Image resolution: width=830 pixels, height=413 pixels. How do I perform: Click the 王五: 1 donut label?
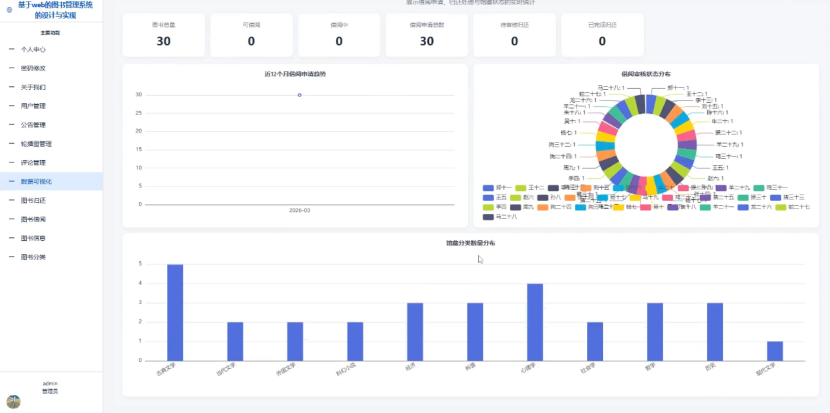tap(720, 167)
